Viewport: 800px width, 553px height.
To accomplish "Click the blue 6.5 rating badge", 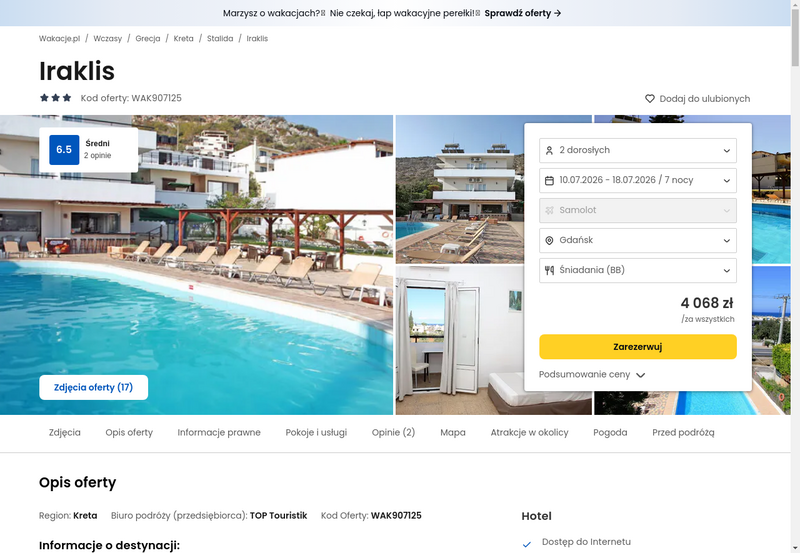I will pos(64,149).
